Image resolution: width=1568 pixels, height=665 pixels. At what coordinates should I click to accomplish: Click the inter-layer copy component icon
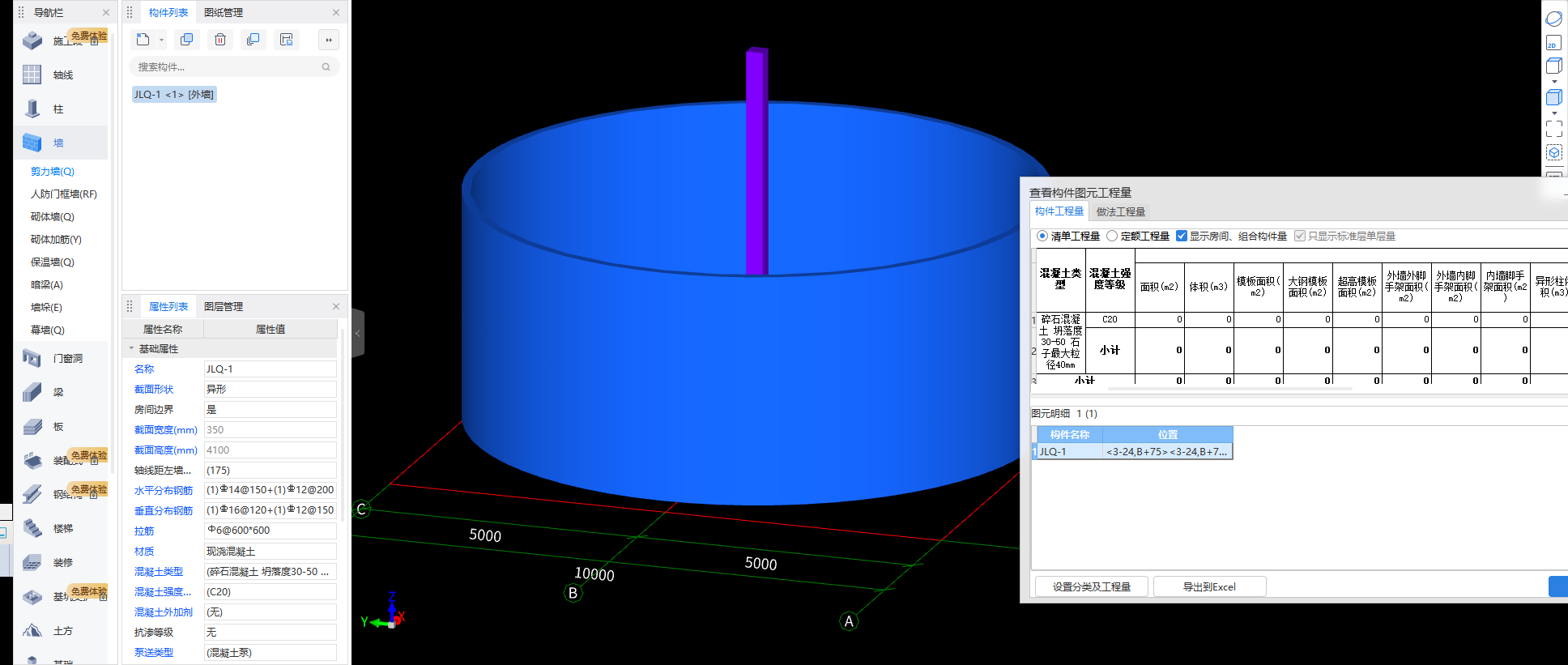[x=253, y=40]
